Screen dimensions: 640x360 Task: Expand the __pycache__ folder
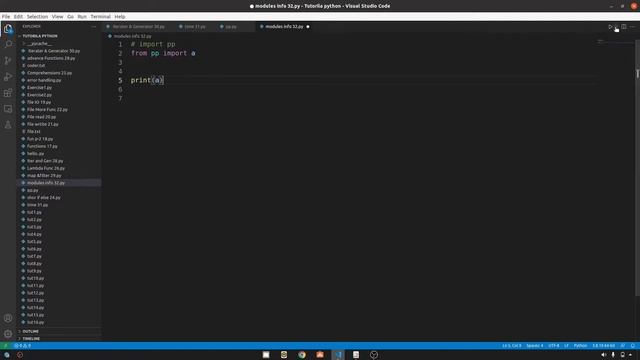[x=40, y=43]
